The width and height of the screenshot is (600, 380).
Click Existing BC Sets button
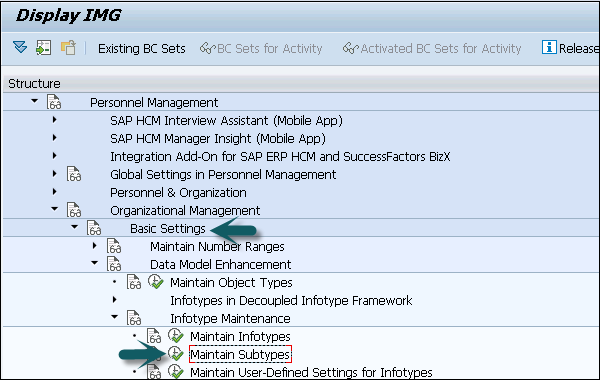pyautogui.click(x=142, y=49)
